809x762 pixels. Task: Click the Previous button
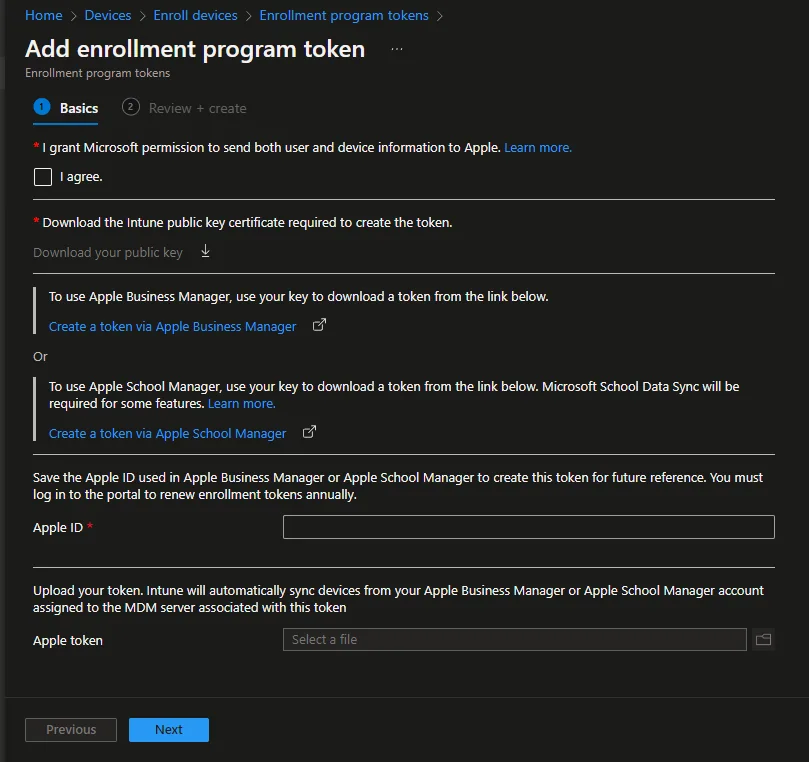71,729
